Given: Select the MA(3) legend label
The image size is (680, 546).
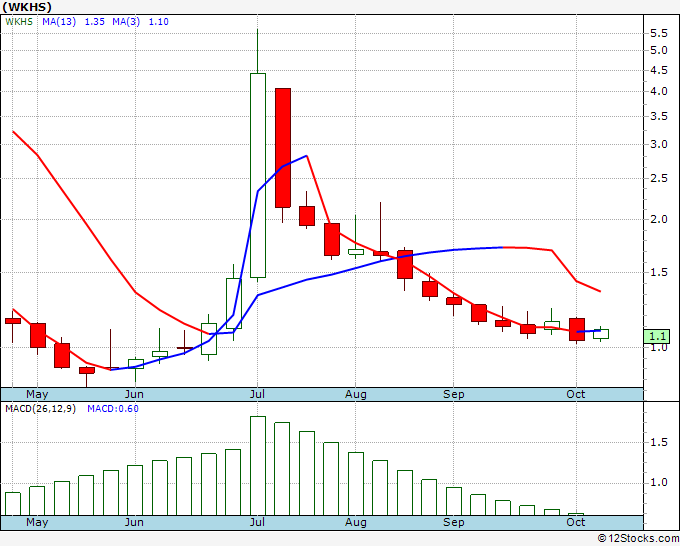Looking at the screenshot, I should (126, 22).
